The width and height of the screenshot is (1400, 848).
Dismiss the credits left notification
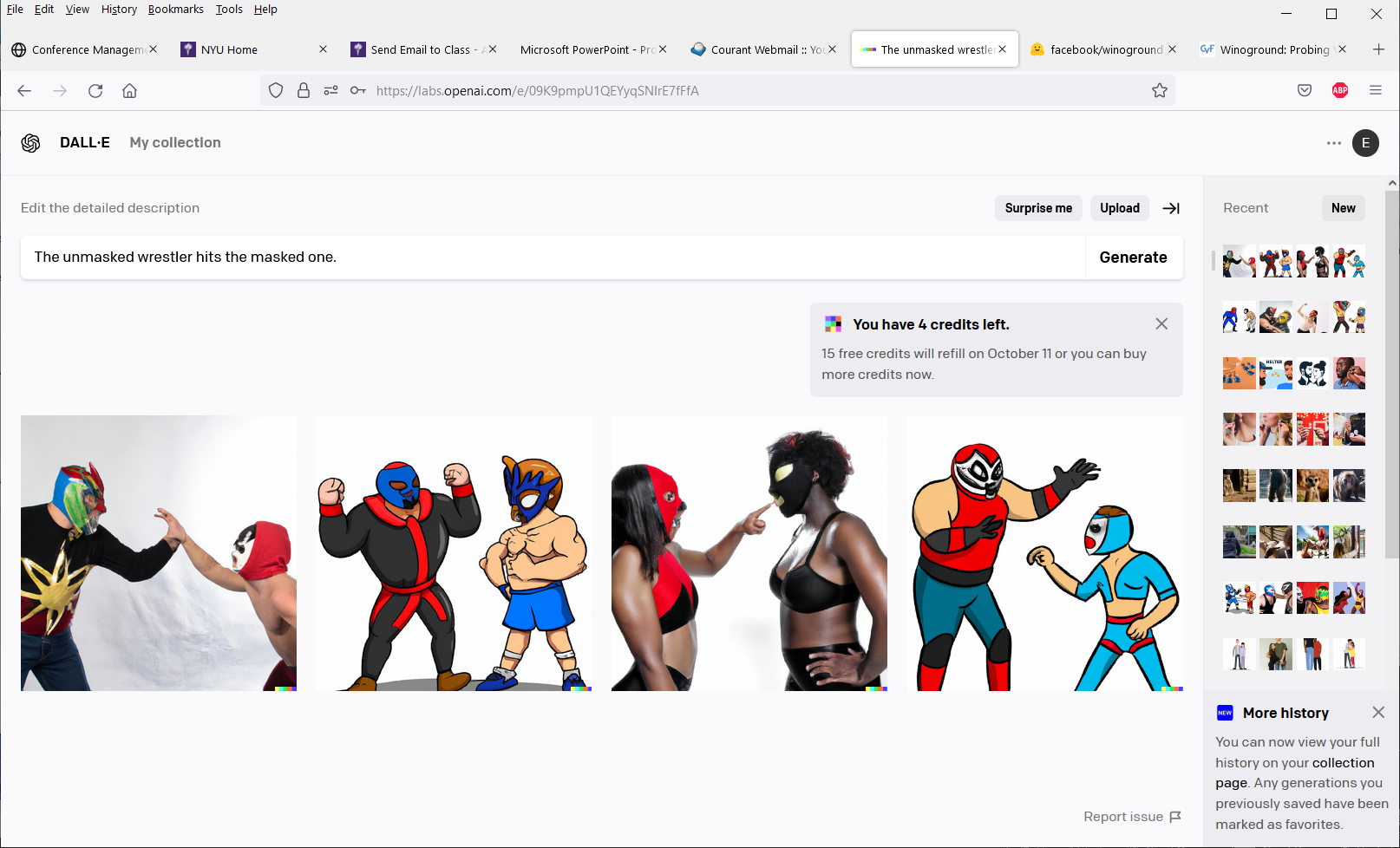pos(1161,323)
